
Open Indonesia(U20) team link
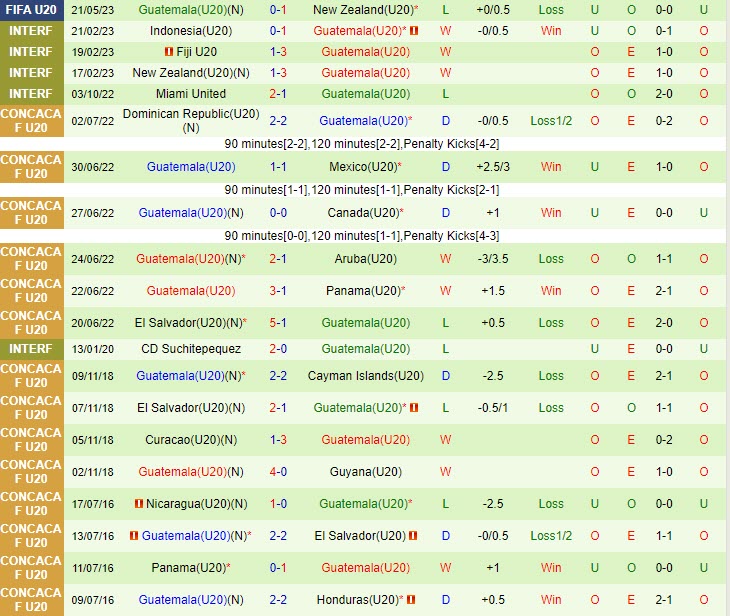tap(191, 31)
